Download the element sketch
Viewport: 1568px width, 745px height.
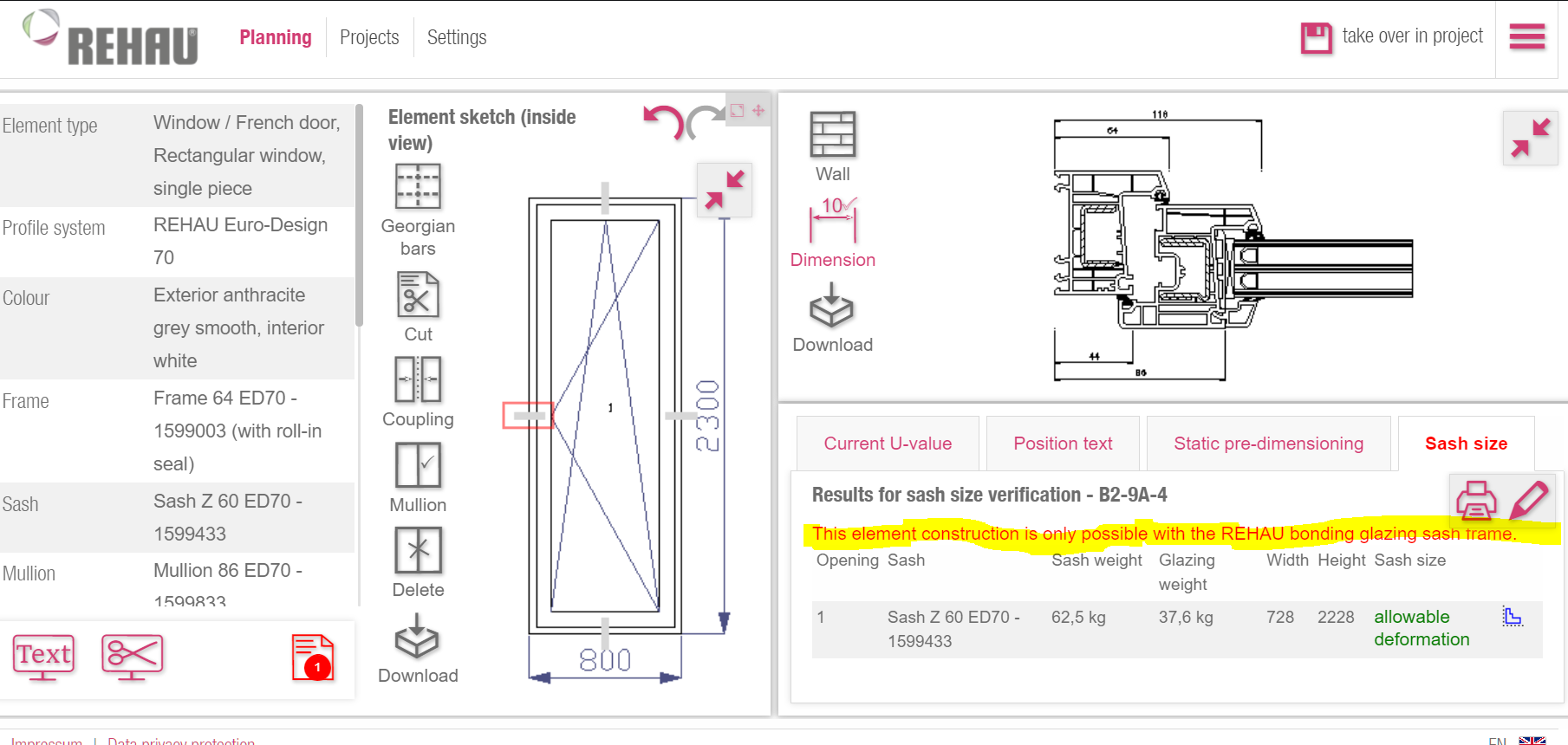418,638
